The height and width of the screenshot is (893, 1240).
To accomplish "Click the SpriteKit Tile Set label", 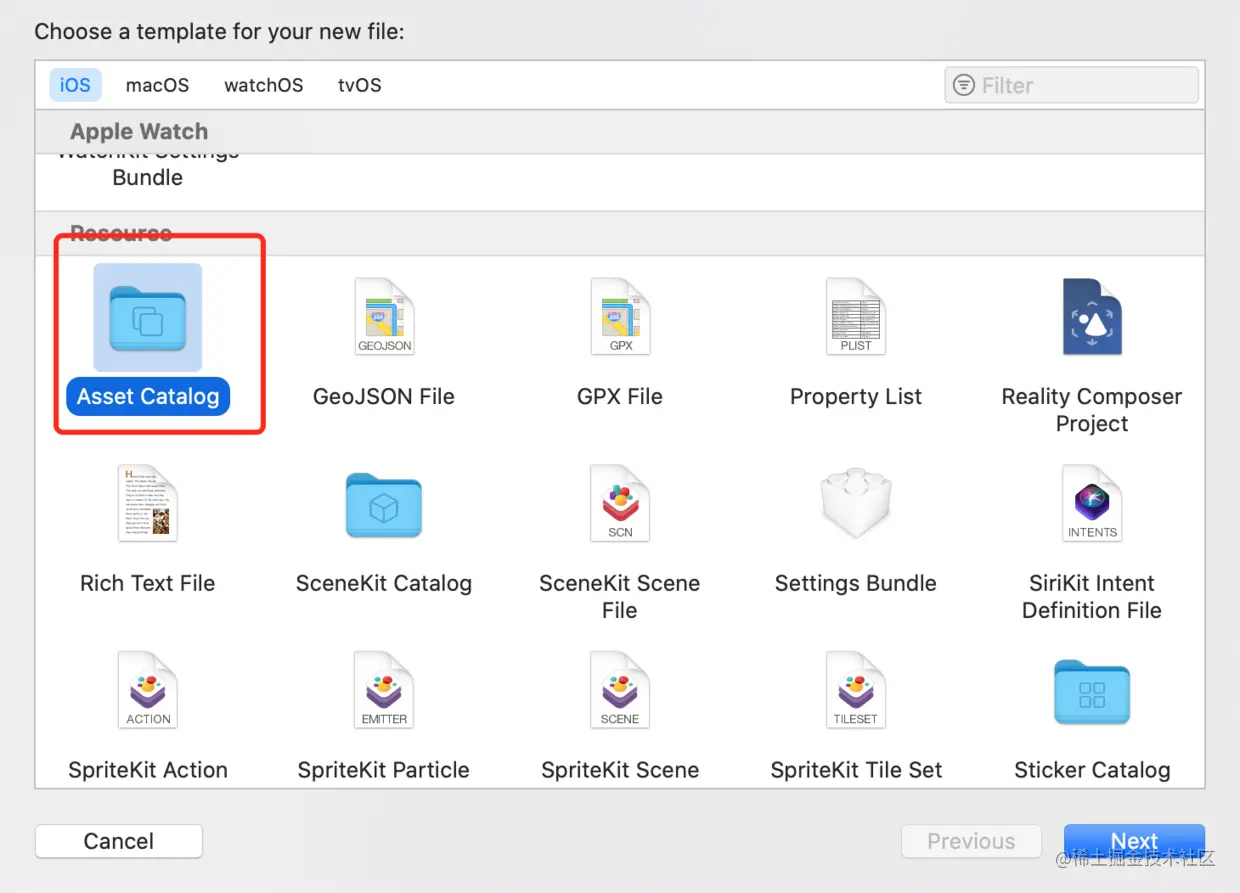I will tap(856, 770).
